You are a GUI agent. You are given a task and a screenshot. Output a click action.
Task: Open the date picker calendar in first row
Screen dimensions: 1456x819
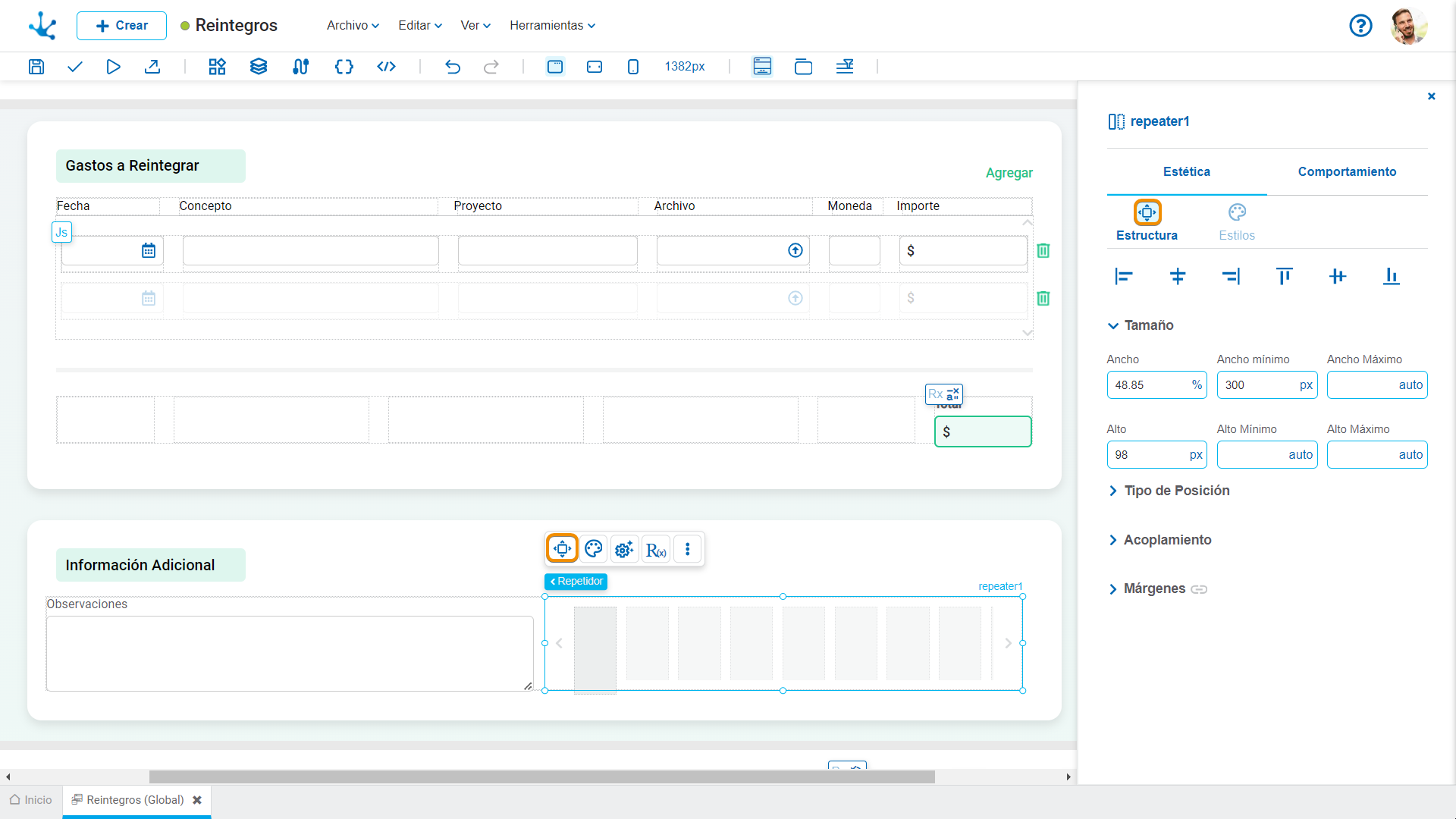coord(149,251)
